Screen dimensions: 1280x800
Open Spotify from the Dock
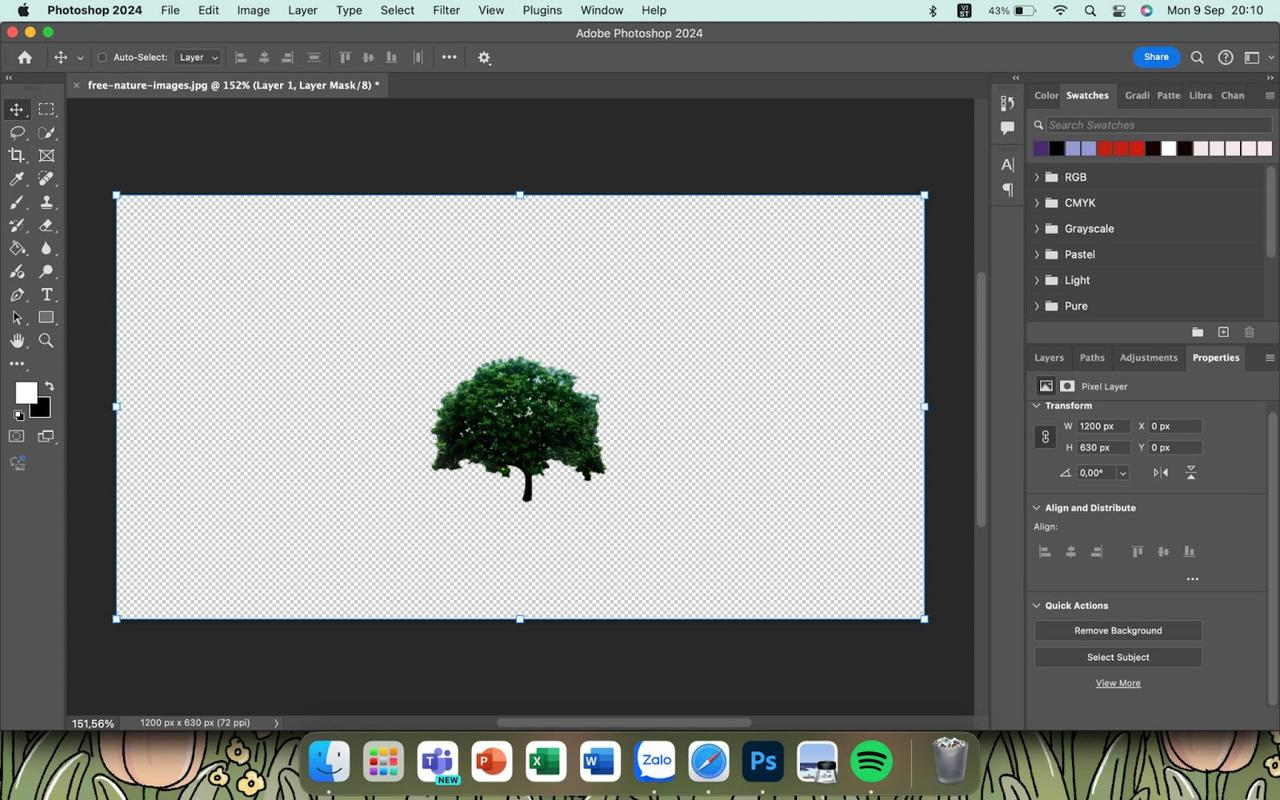871,762
